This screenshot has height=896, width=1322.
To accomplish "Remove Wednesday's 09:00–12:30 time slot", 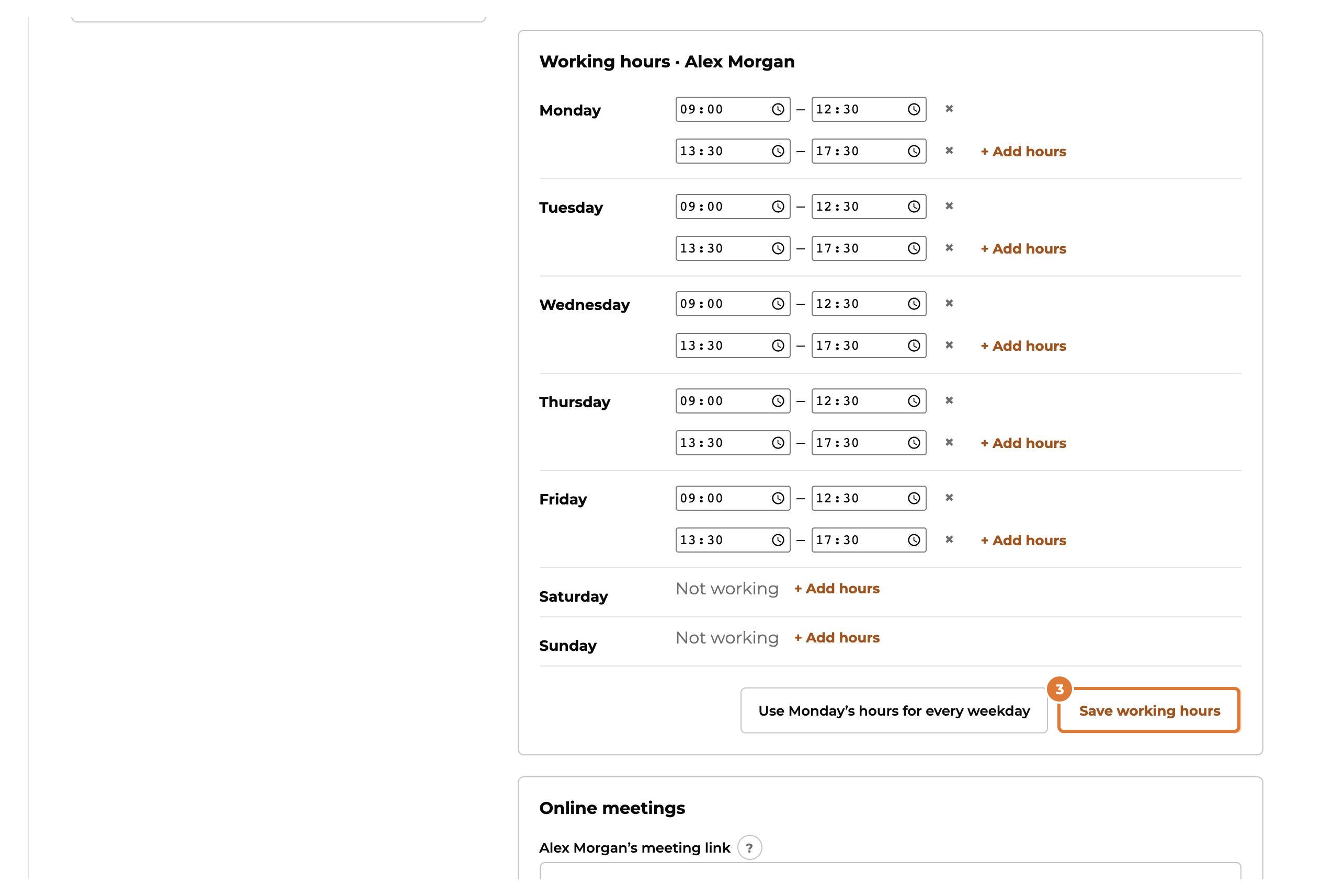I will click(x=949, y=303).
